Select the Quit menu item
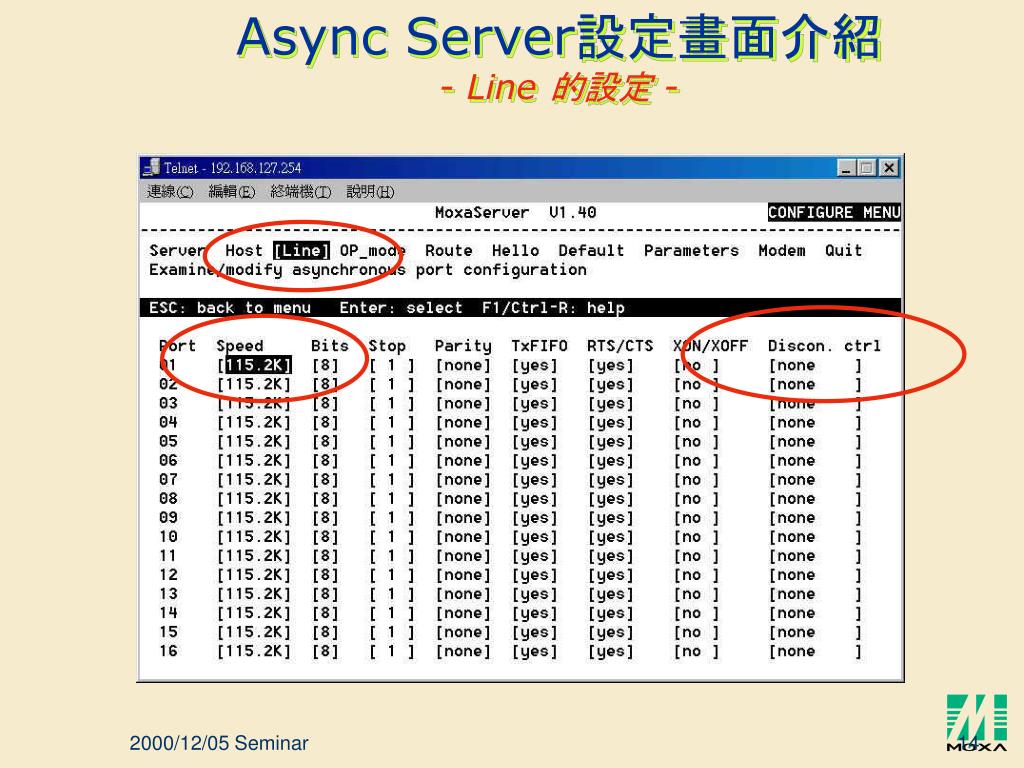 tap(843, 251)
